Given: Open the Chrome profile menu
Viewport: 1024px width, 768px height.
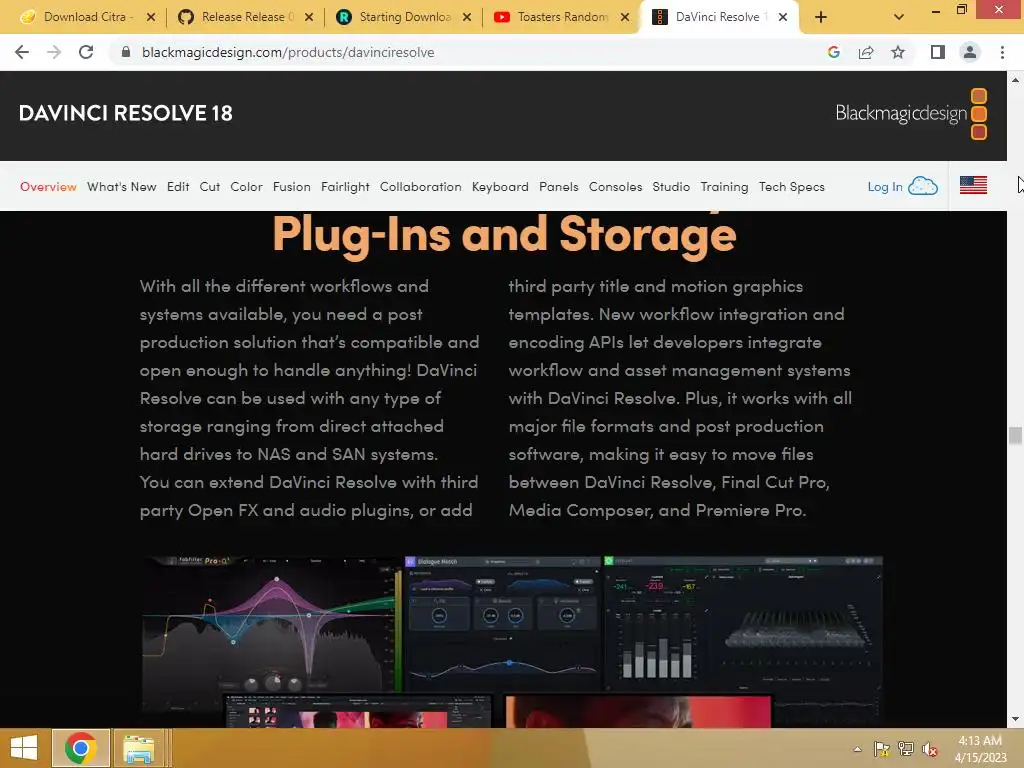Looking at the screenshot, I should pyautogui.click(x=970, y=52).
